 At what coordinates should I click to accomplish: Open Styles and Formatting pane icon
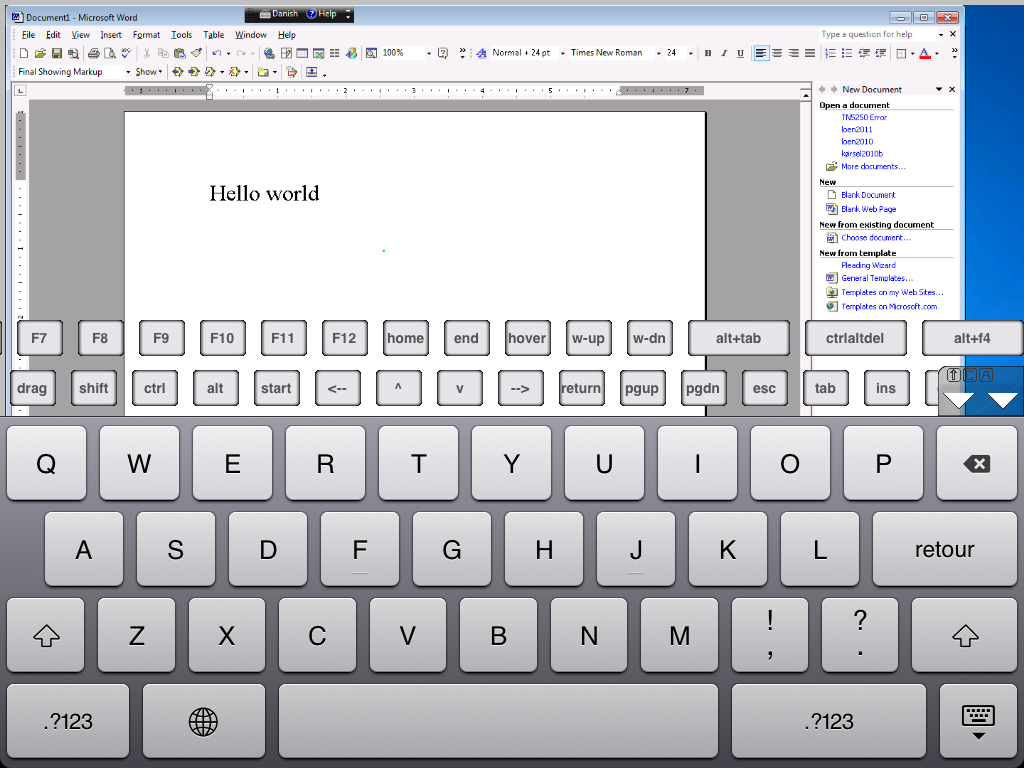[x=481, y=54]
